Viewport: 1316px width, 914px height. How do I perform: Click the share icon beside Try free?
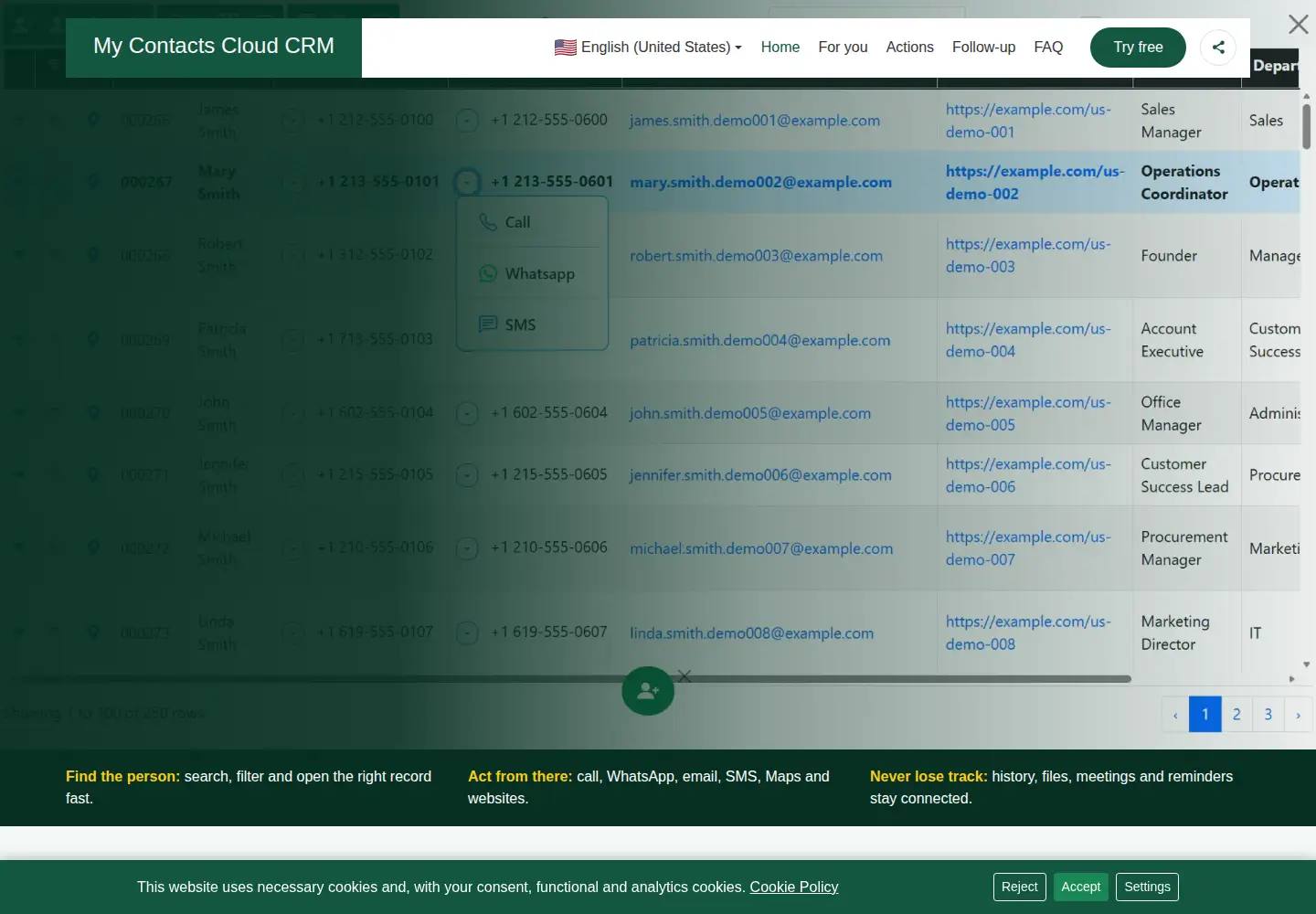[x=1218, y=48]
